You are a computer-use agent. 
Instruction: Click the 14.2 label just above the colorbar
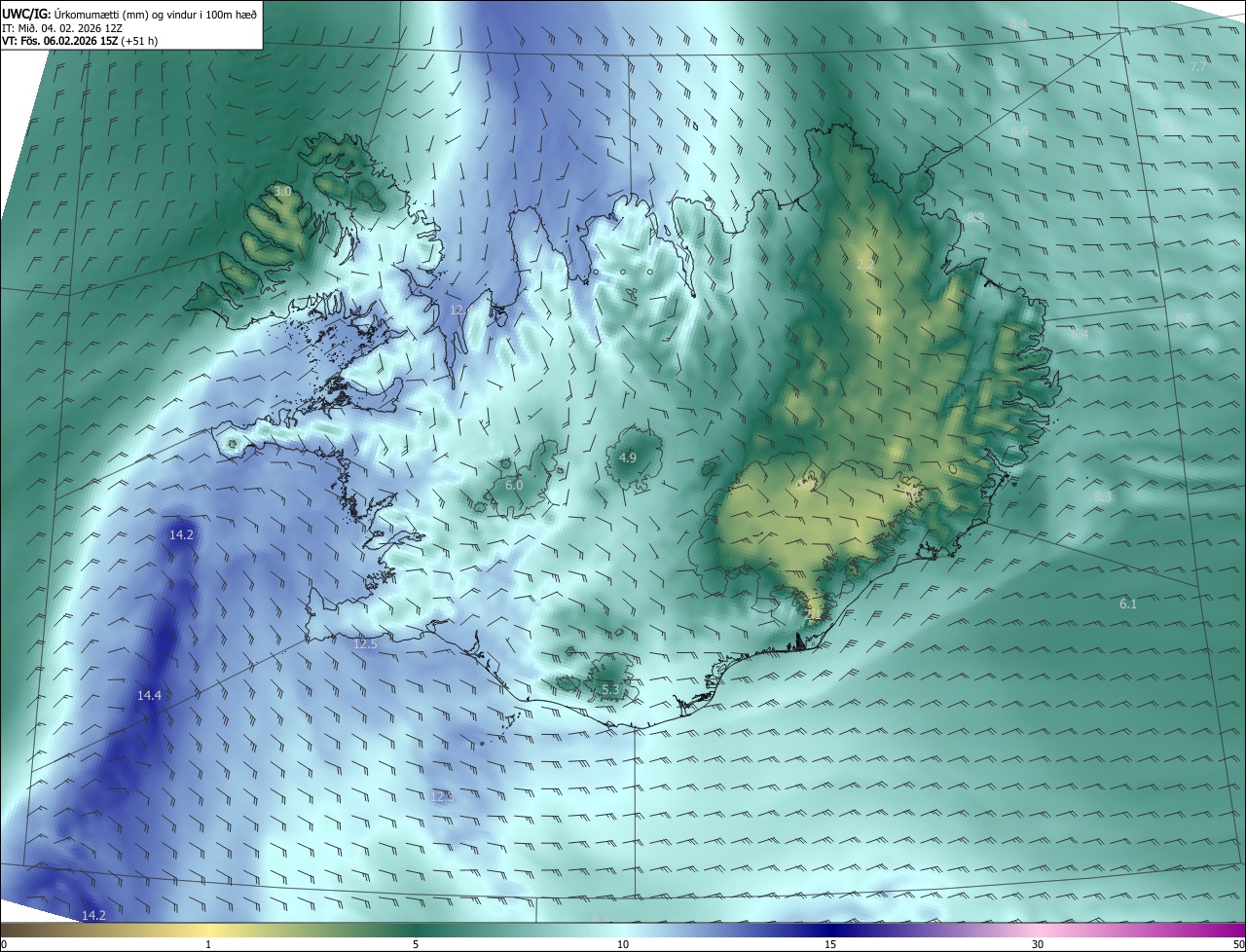(x=93, y=915)
